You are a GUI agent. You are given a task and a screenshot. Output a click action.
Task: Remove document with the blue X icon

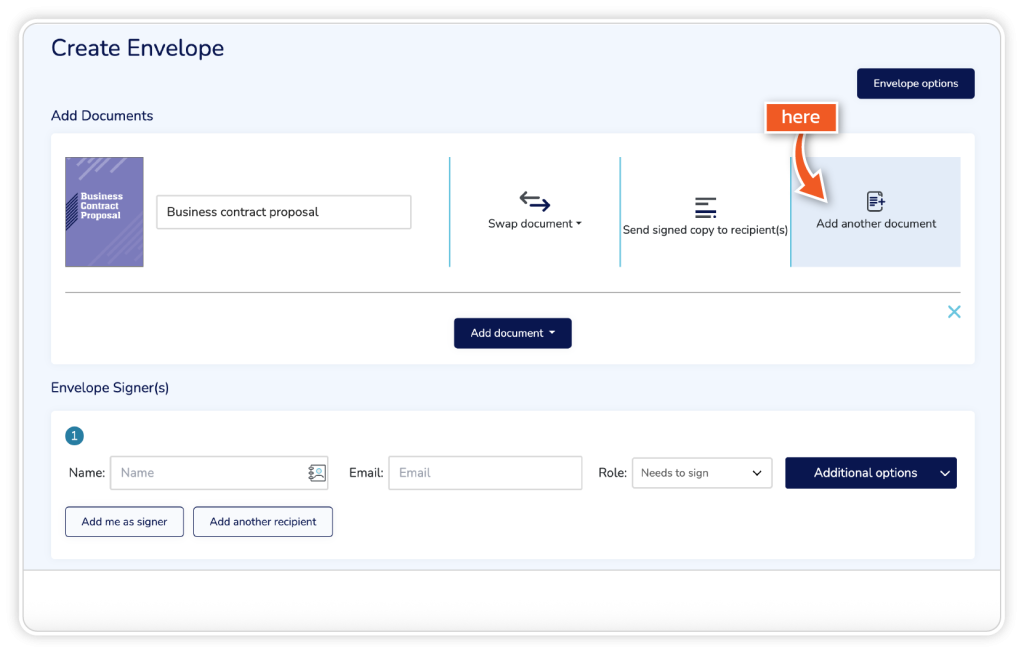tap(954, 312)
